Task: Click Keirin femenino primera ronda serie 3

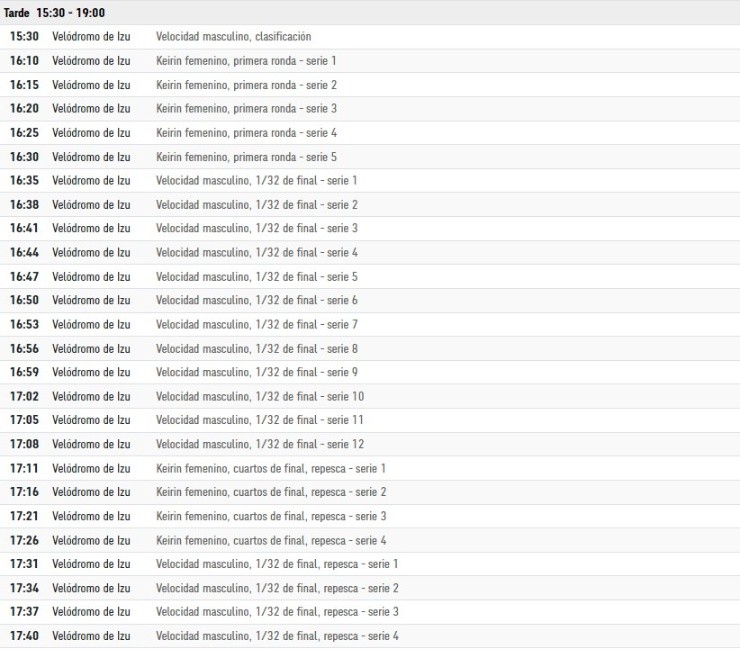Action: click(x=246, y=109)
